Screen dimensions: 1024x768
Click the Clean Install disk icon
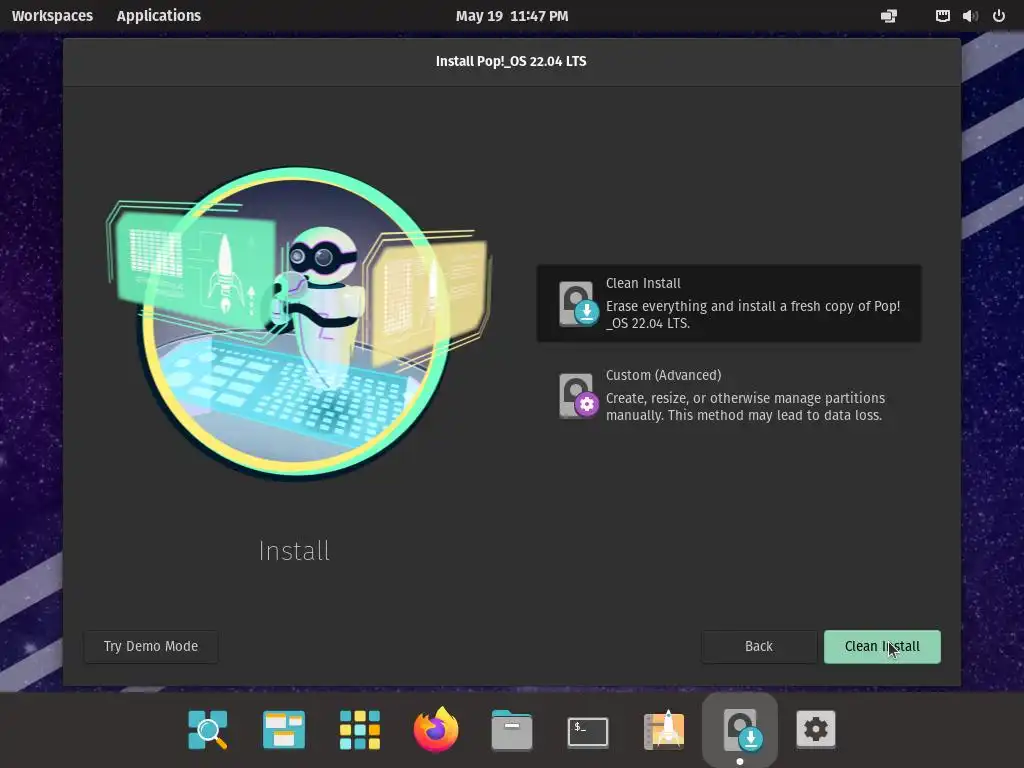click(x=579, y=304)
